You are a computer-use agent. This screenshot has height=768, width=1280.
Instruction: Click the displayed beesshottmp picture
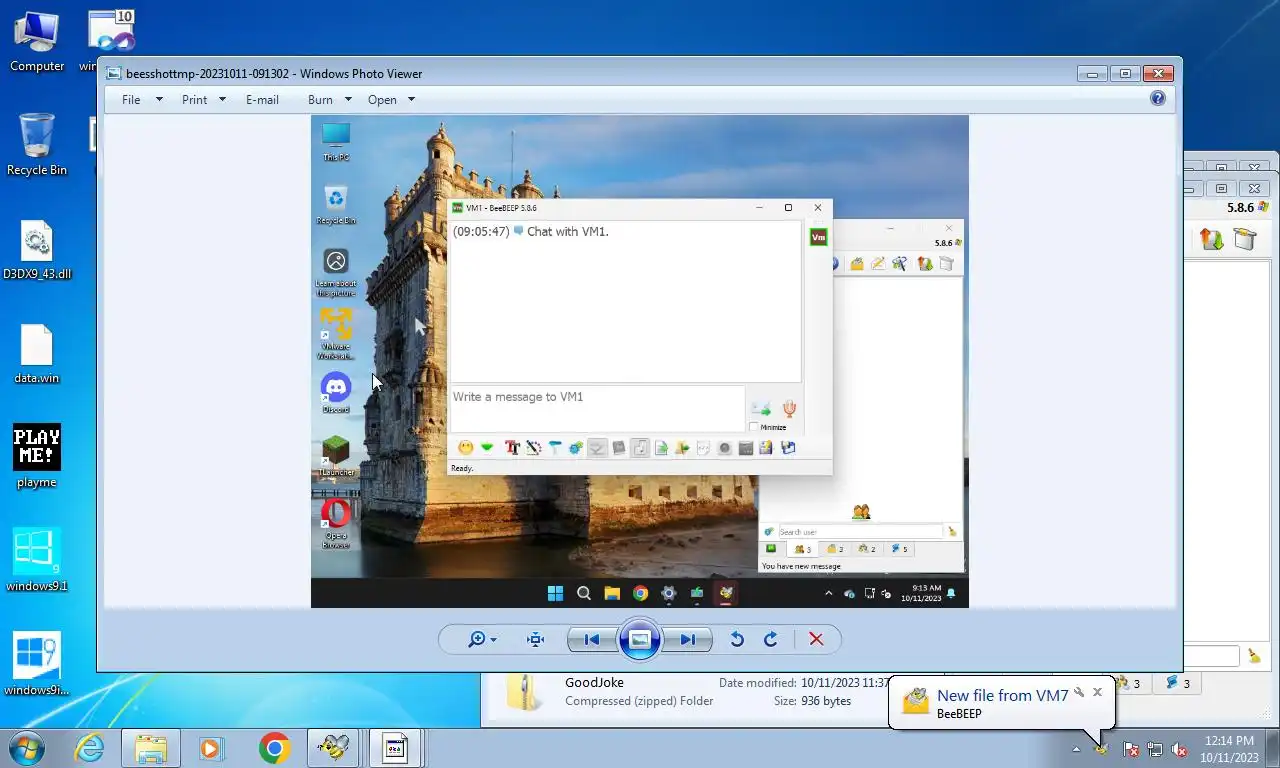640,361
